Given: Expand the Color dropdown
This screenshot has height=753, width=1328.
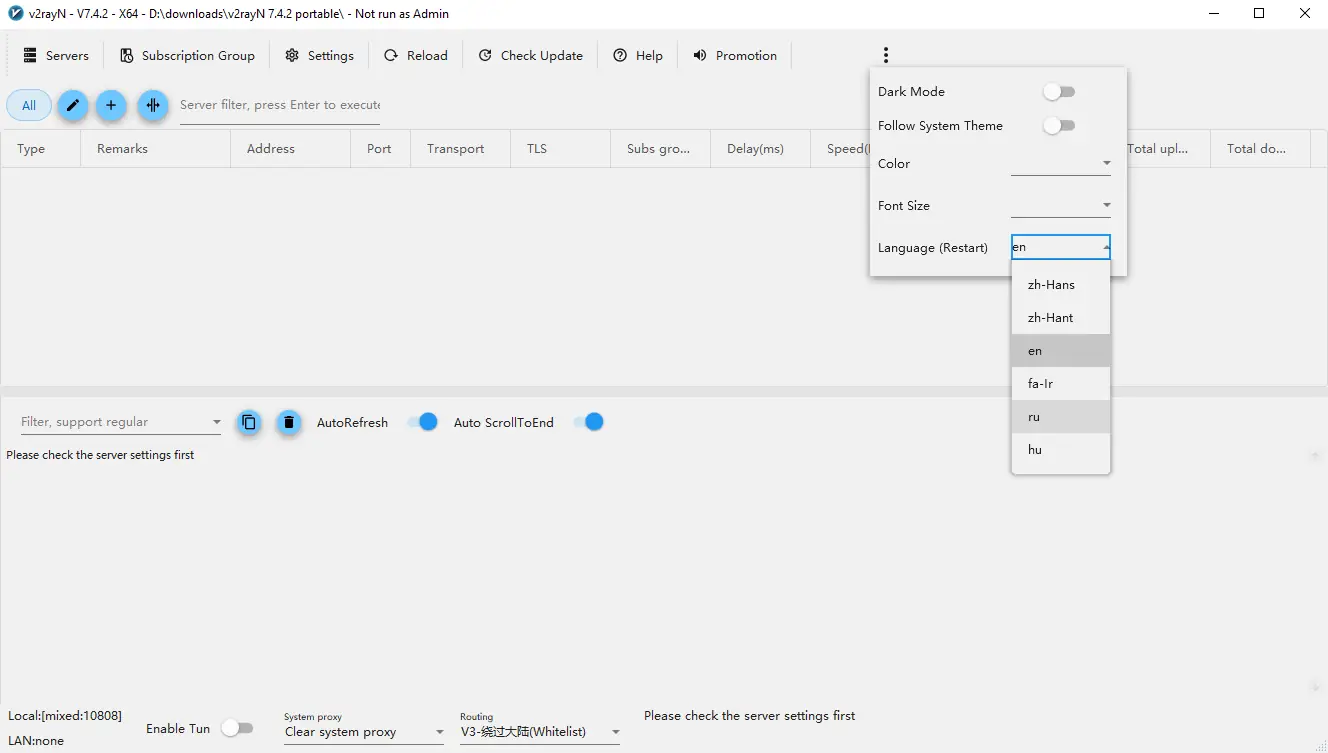Looking at the screenshot, I should 1060,164.
